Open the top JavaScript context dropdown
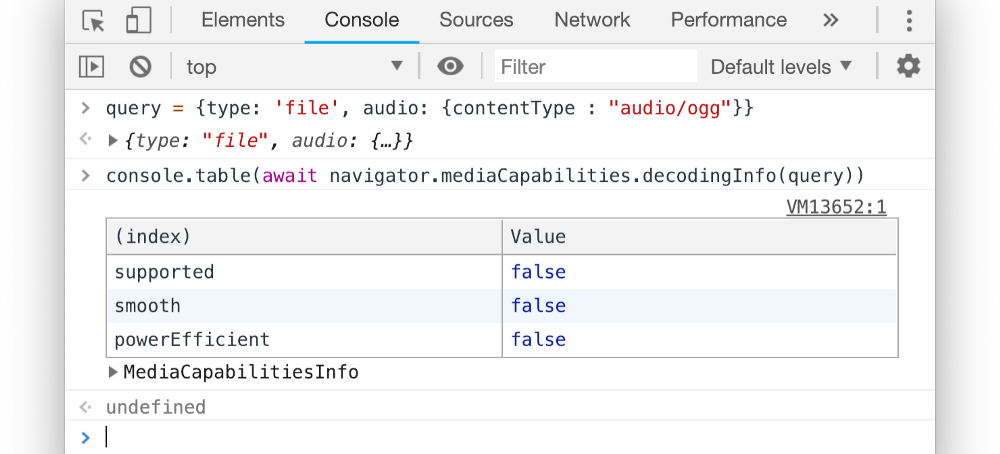The image size is (1000, 454). pyautogui.click(x=293, y=67)
